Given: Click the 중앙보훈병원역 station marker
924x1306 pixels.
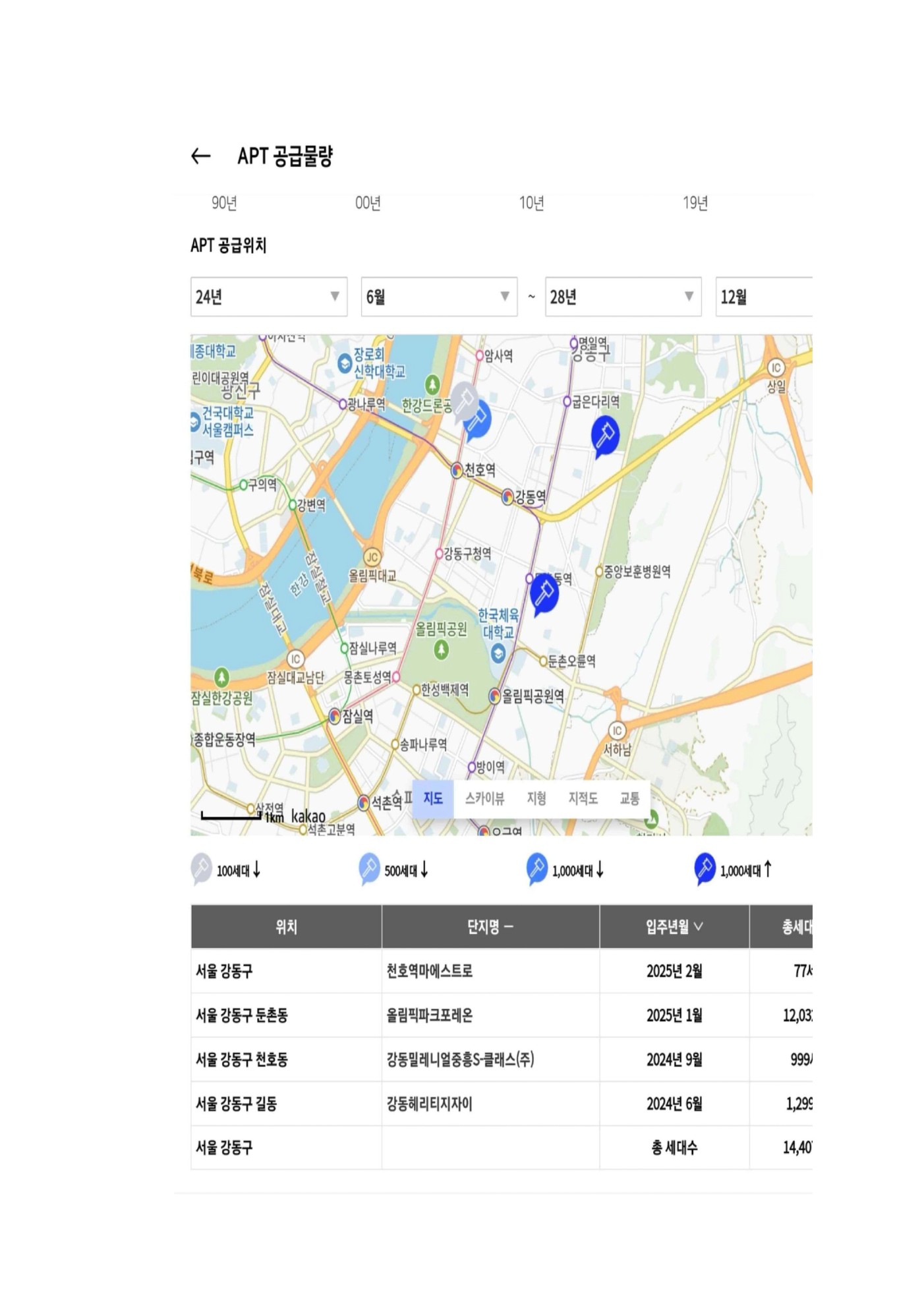Looking at the screenshot, I should [x=599, y=572].
